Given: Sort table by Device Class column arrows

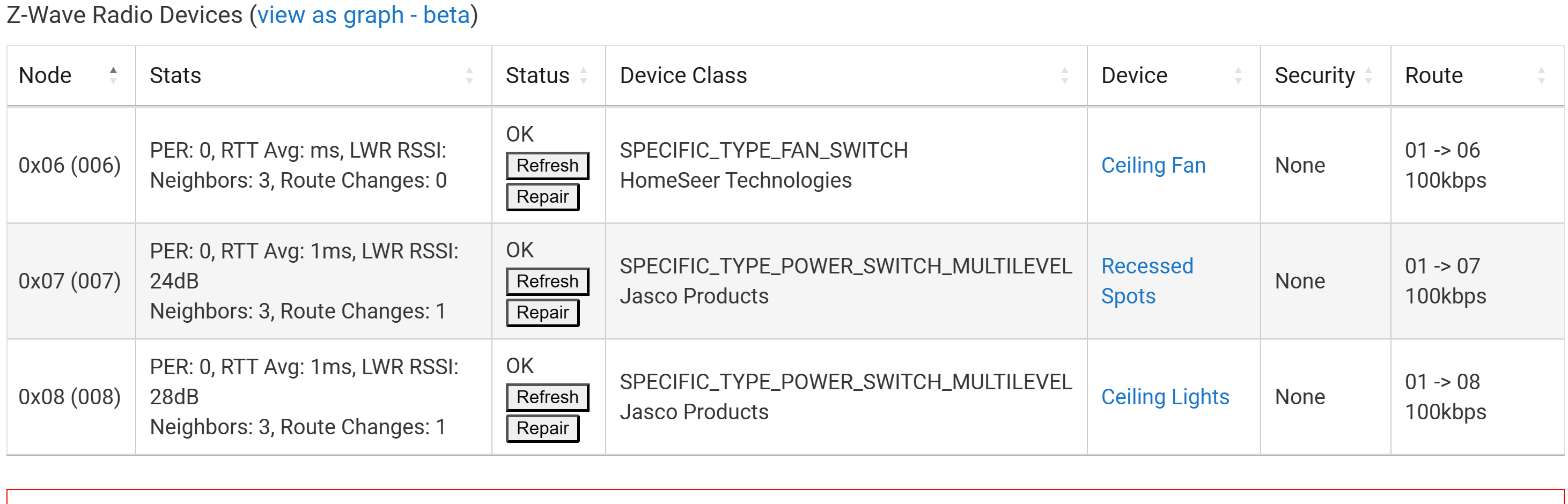Looking at the screenshot, I should click(x=1065, y=76).
